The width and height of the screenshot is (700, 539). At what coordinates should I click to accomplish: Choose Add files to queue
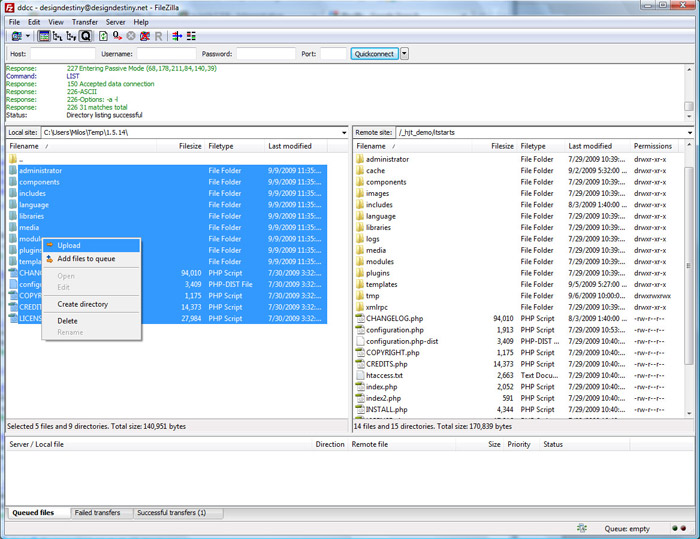coord(92,259)
